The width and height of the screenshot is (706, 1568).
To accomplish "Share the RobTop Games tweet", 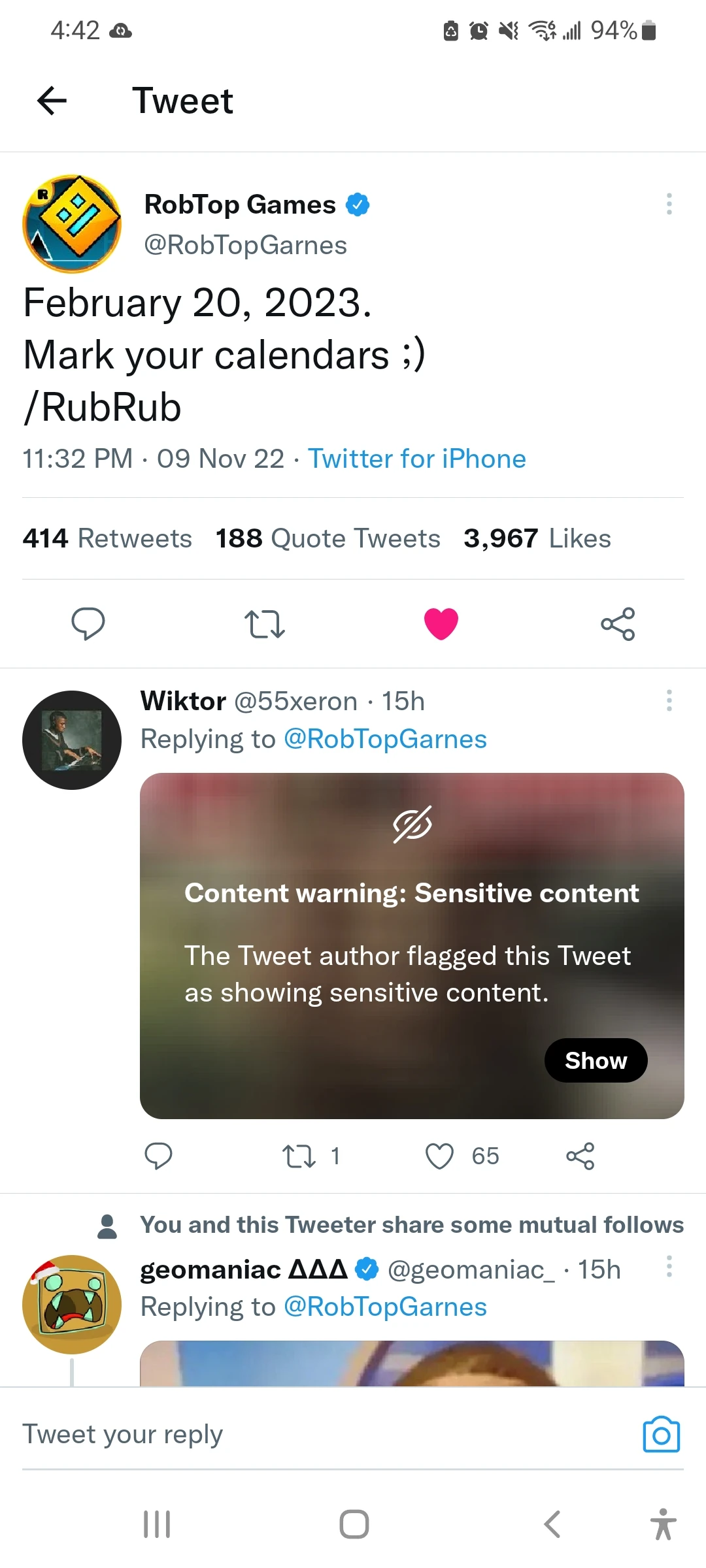I will (618, 623).
